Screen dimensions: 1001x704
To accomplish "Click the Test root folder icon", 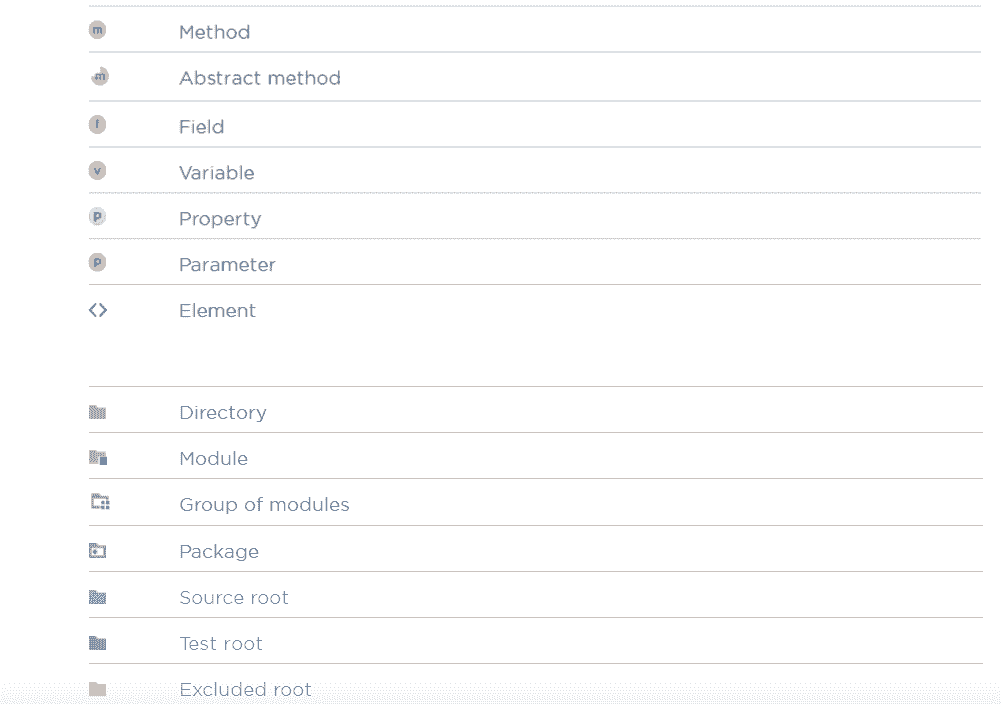I will coord(97,643).
